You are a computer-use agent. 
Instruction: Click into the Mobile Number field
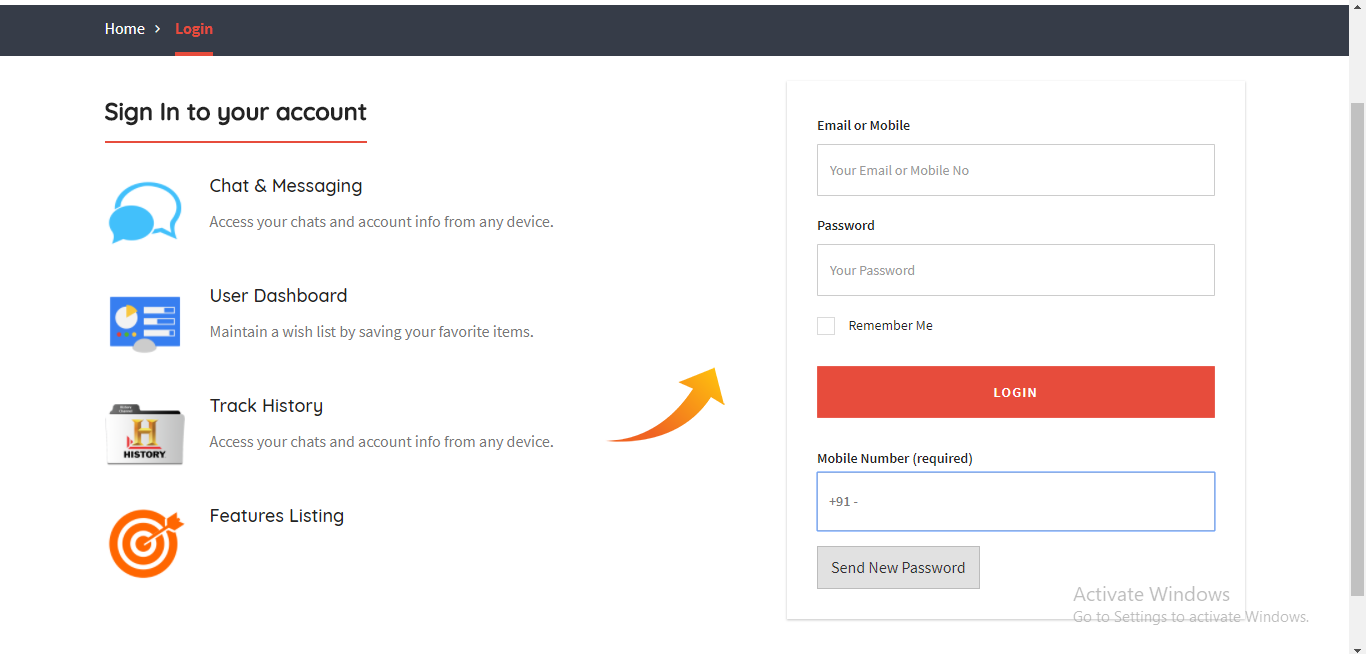coord(1015,501)
